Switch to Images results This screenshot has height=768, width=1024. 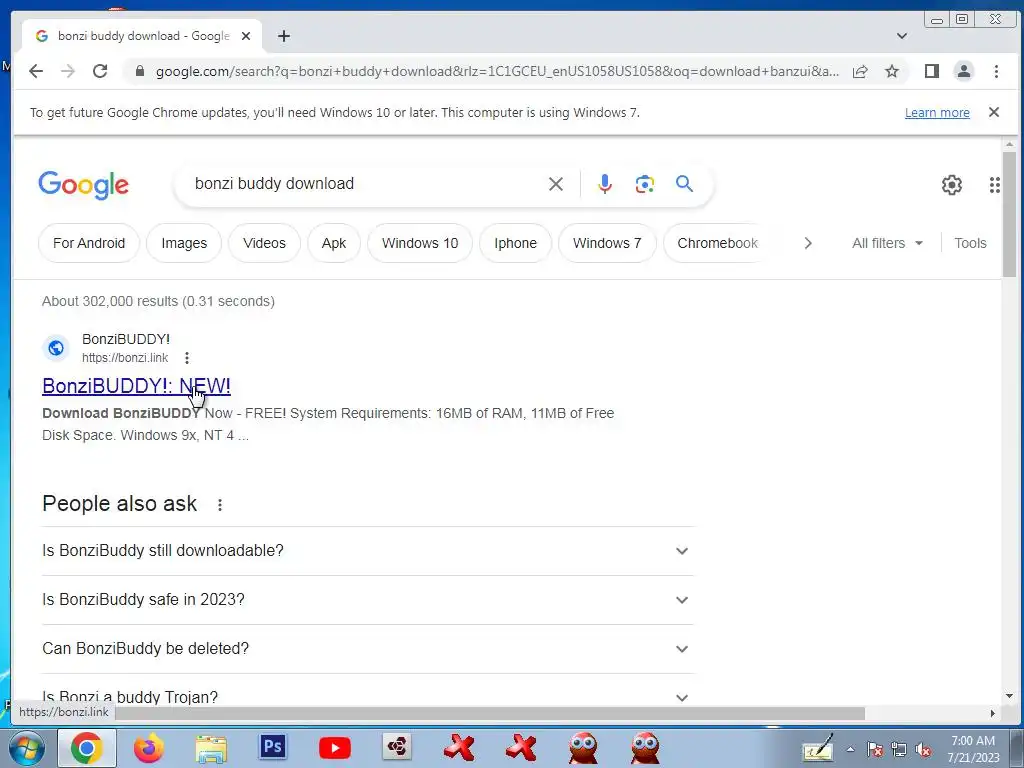click(x=184, y=243)
